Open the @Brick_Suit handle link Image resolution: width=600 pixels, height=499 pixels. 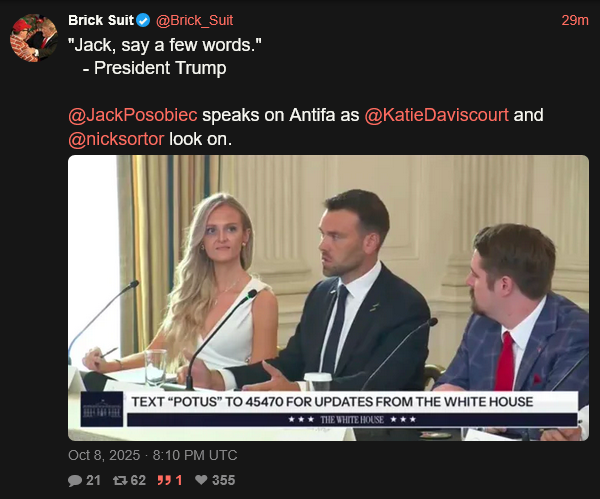pos(194,20)
